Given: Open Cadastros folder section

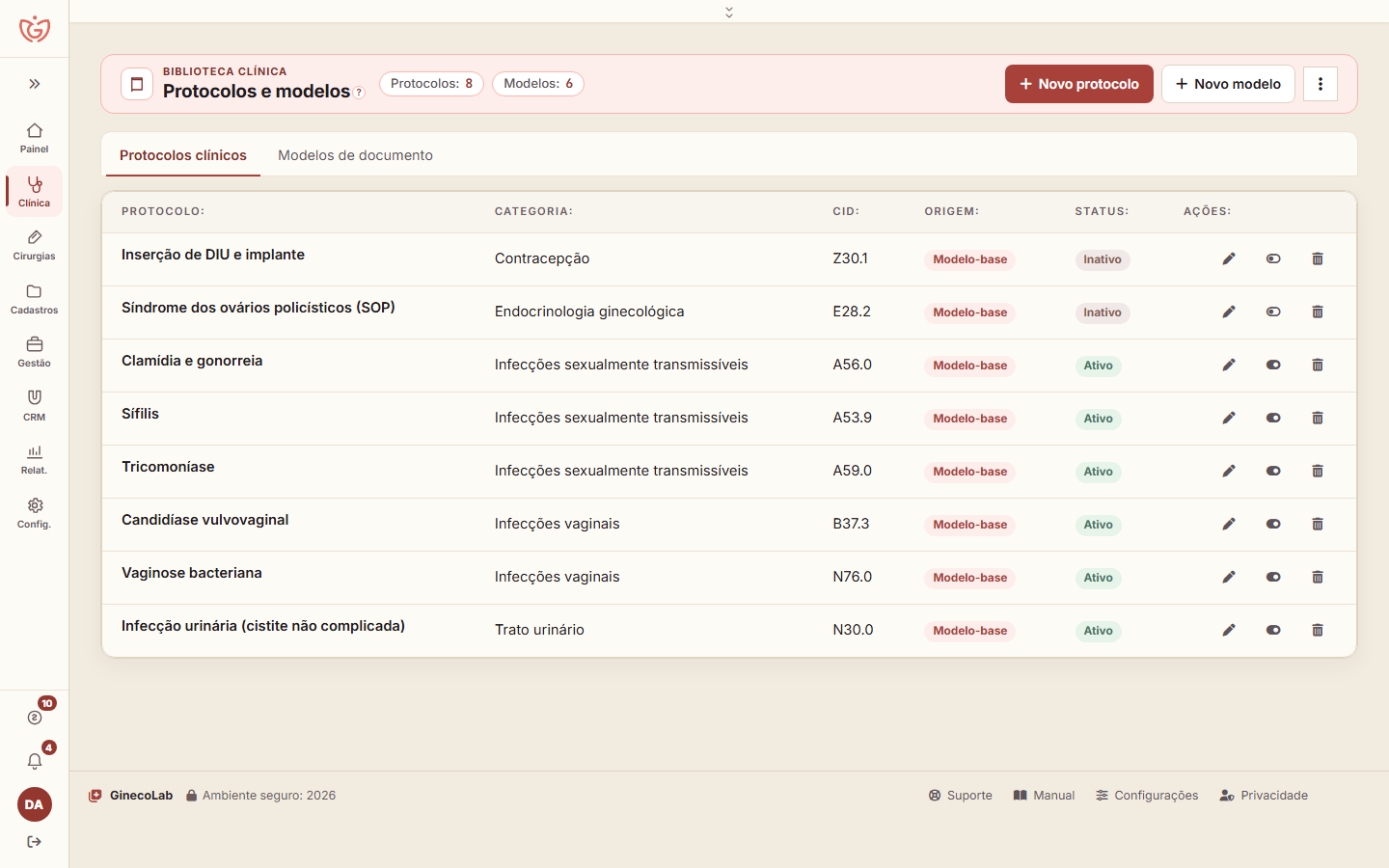Looking at the screenshot, I should click(x=34, y=299).
